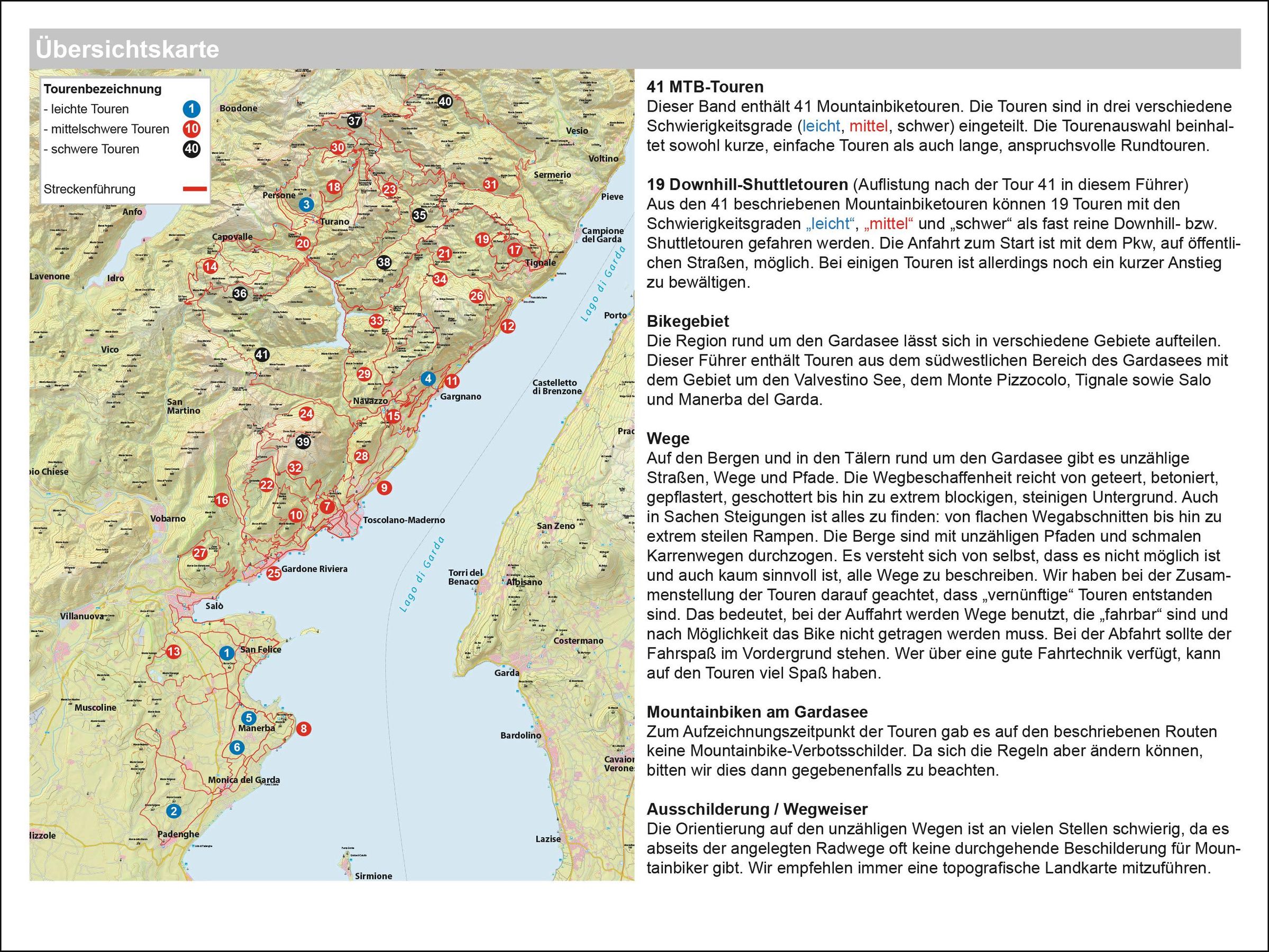Select blue tour marker 4 near Gargnano
The height and width of the screenshot is (952, 1269).
[427, 379]
